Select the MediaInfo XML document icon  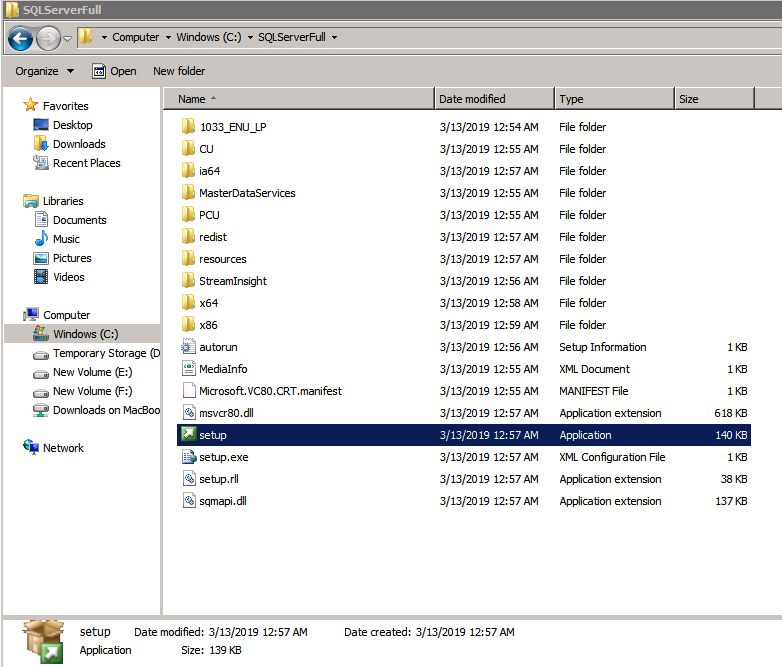tap(188, 369)
